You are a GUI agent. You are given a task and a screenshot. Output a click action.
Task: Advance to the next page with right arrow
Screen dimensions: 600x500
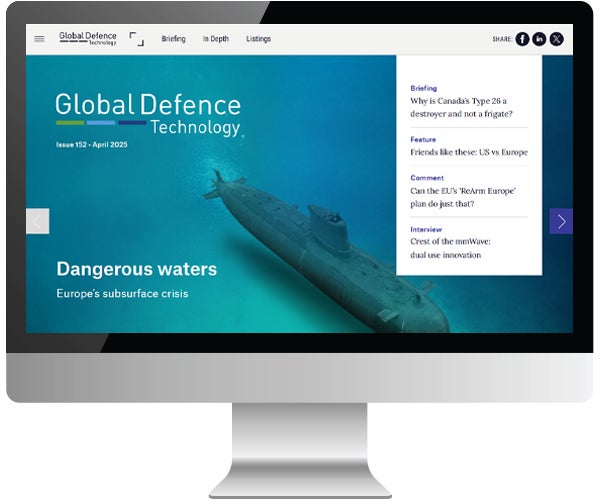[x=561, y=221]
